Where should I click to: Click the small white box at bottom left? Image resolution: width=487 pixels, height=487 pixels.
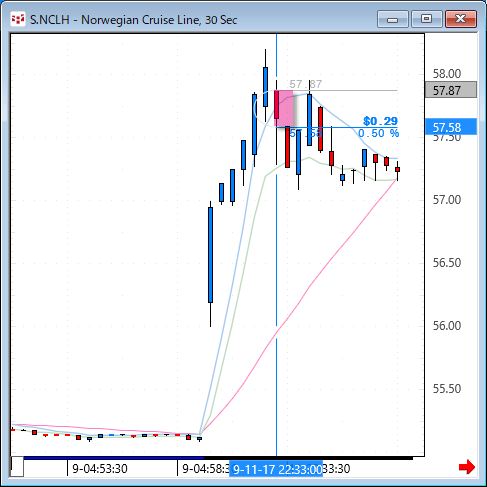coord(17,467)
